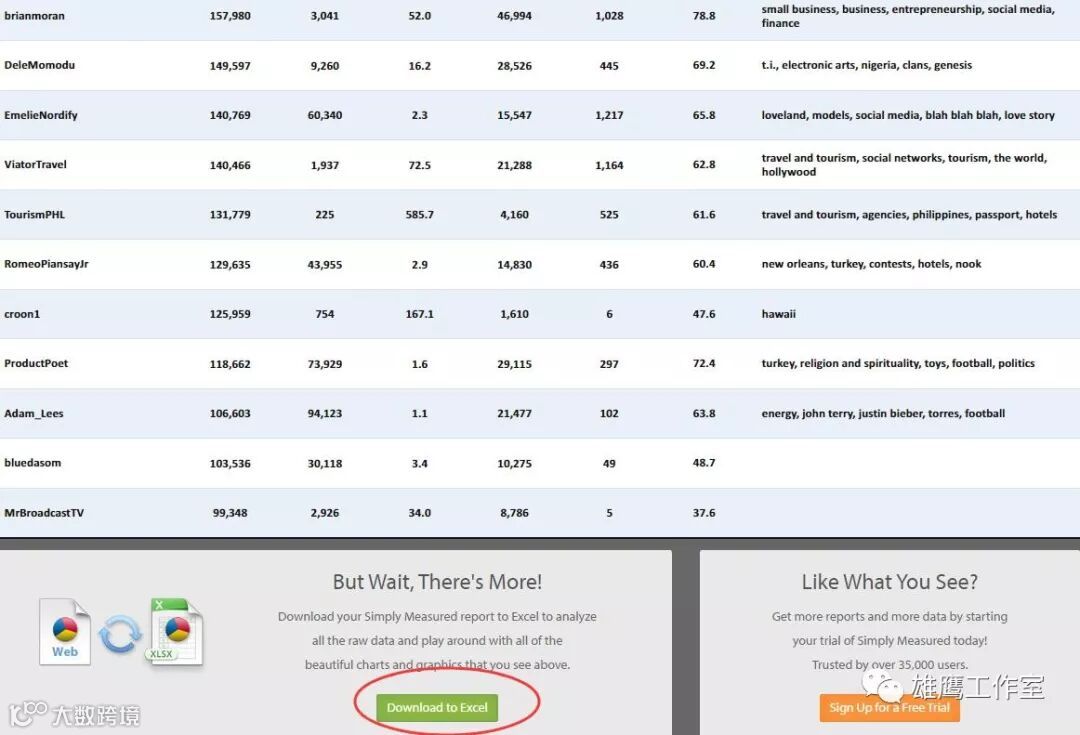Click the 167.1 ratio in croon1 row
The height and width of the screenshot is (735, 1080).
(419, 313)
